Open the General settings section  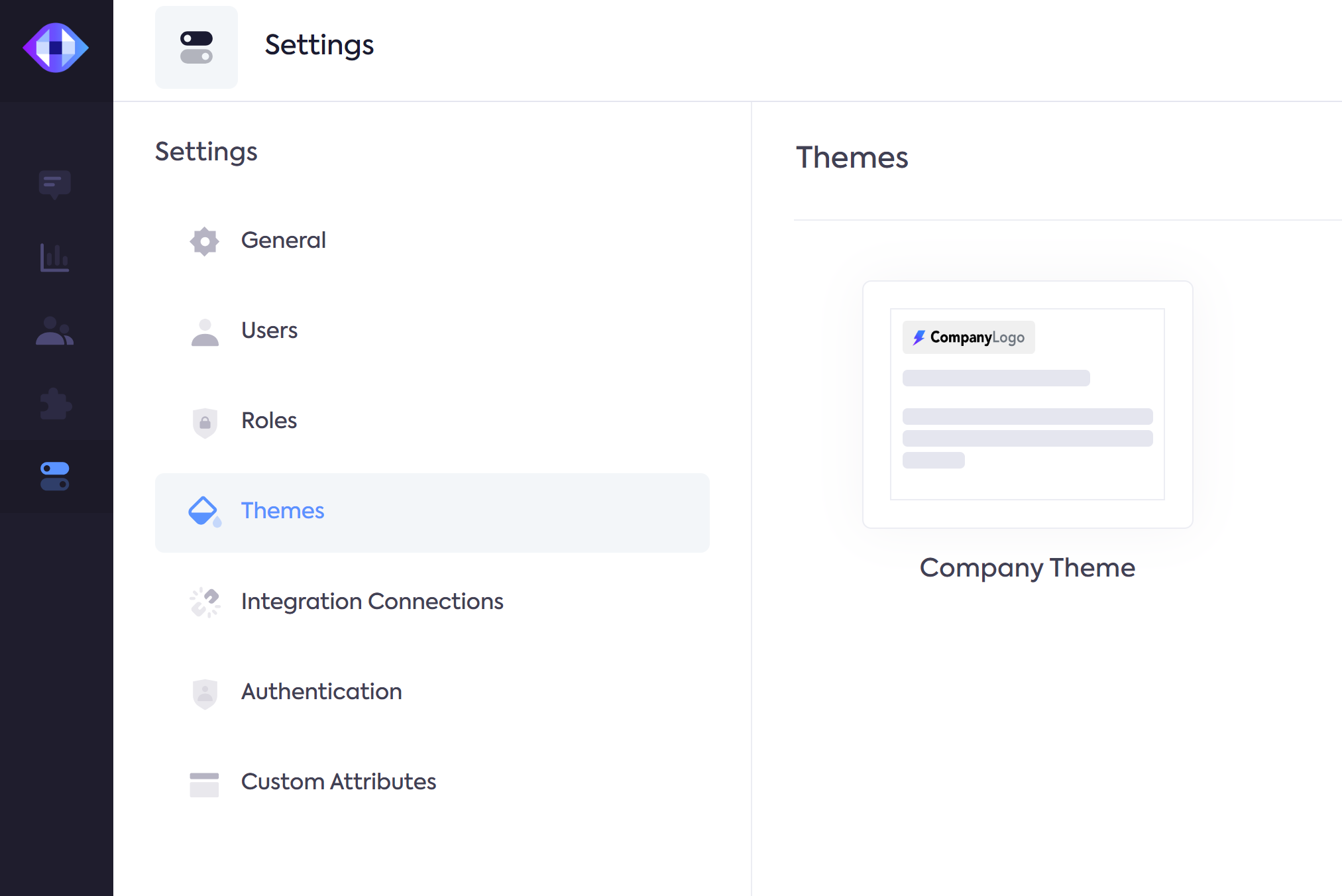(283, 240)
